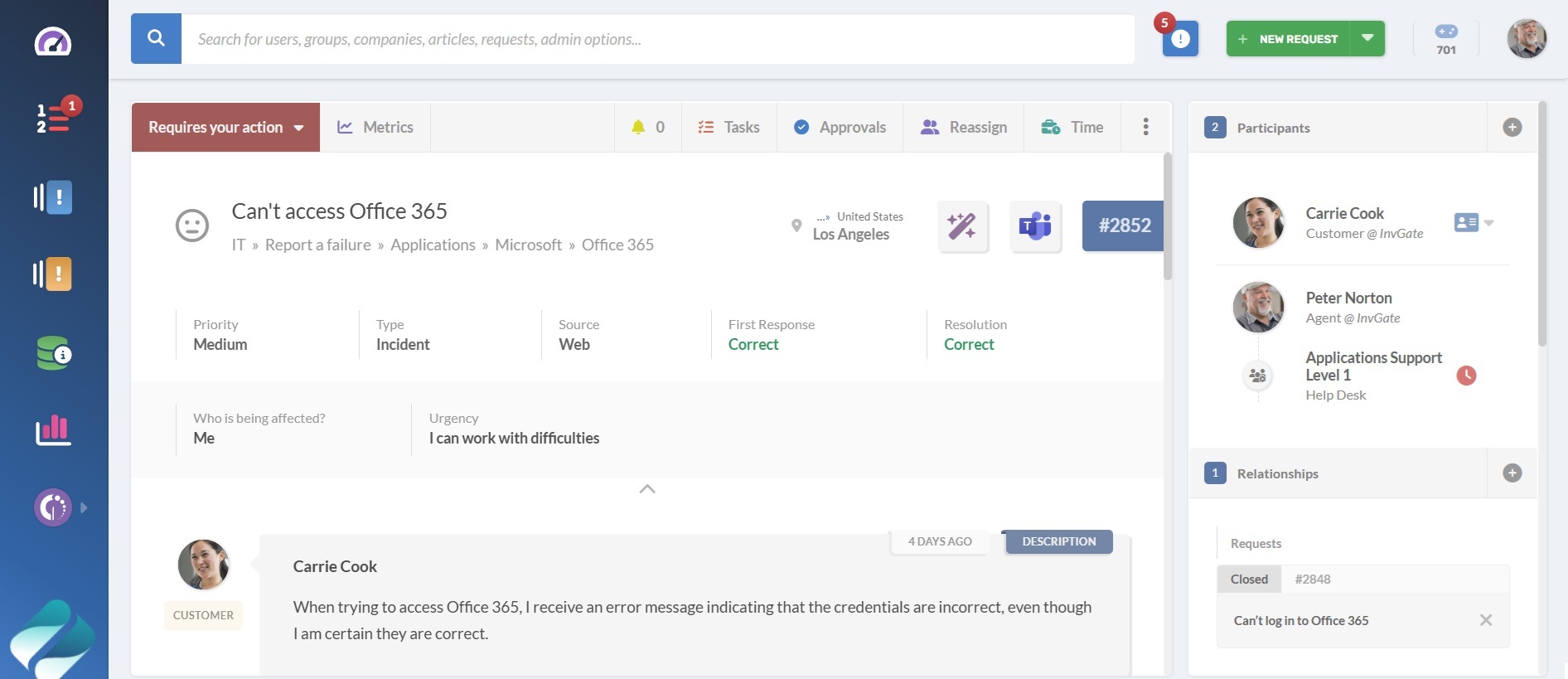Add a participant with plus icon
This screenshot has height=679, width=1568.
click(1512, 127)
